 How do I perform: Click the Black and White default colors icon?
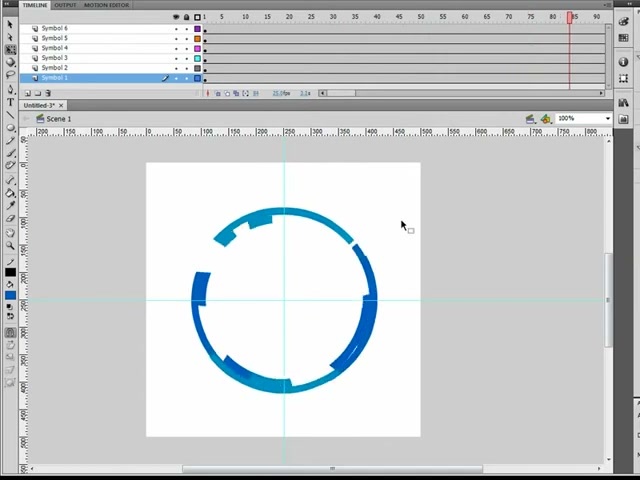[x=10, y=307]
